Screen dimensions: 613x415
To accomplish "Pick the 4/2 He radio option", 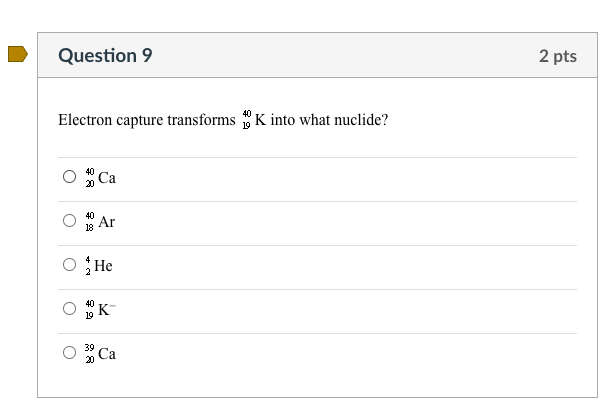I will pyautogui.click(x=69, y=266).
